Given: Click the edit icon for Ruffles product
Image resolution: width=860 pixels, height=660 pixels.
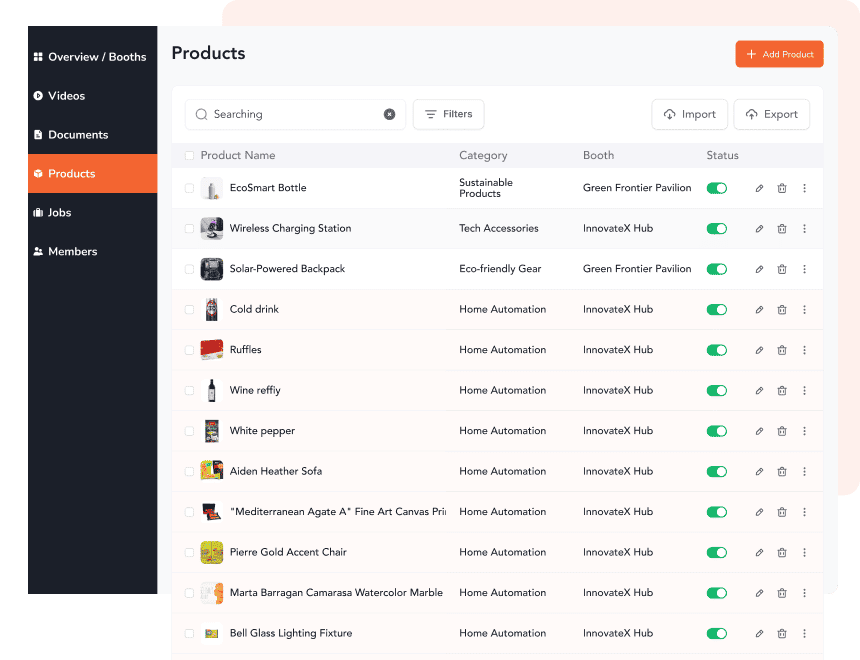Looking at the screenshot, I should coord(759,350).
